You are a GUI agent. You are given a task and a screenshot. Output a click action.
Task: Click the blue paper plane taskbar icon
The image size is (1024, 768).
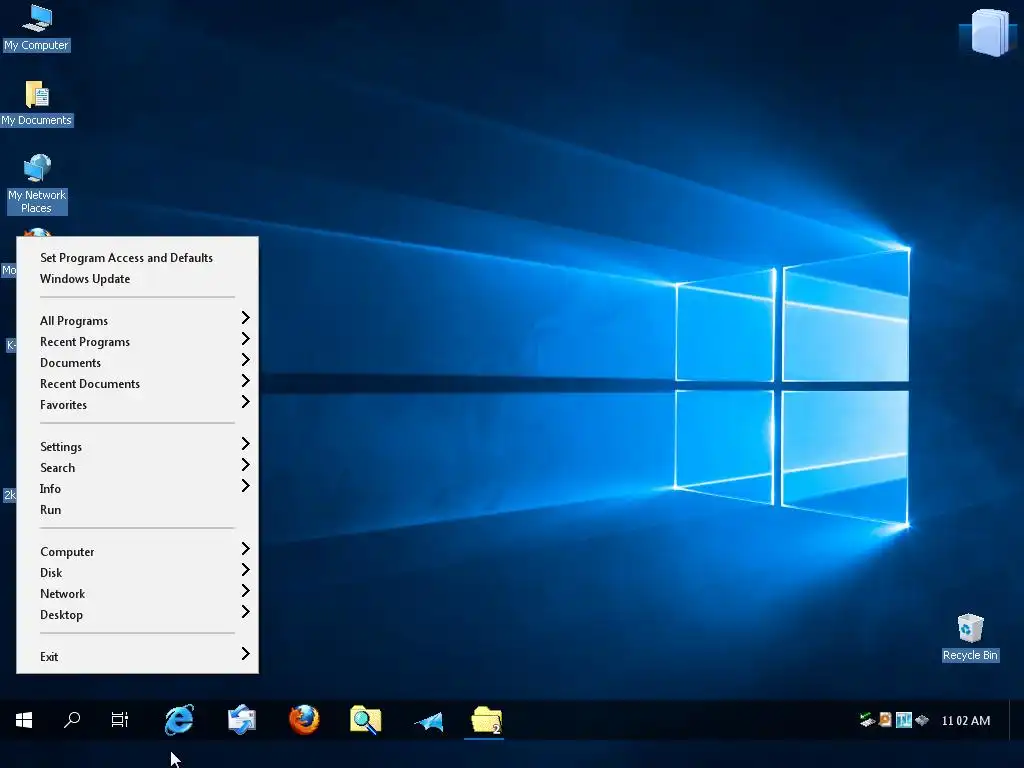coord(428,721)
